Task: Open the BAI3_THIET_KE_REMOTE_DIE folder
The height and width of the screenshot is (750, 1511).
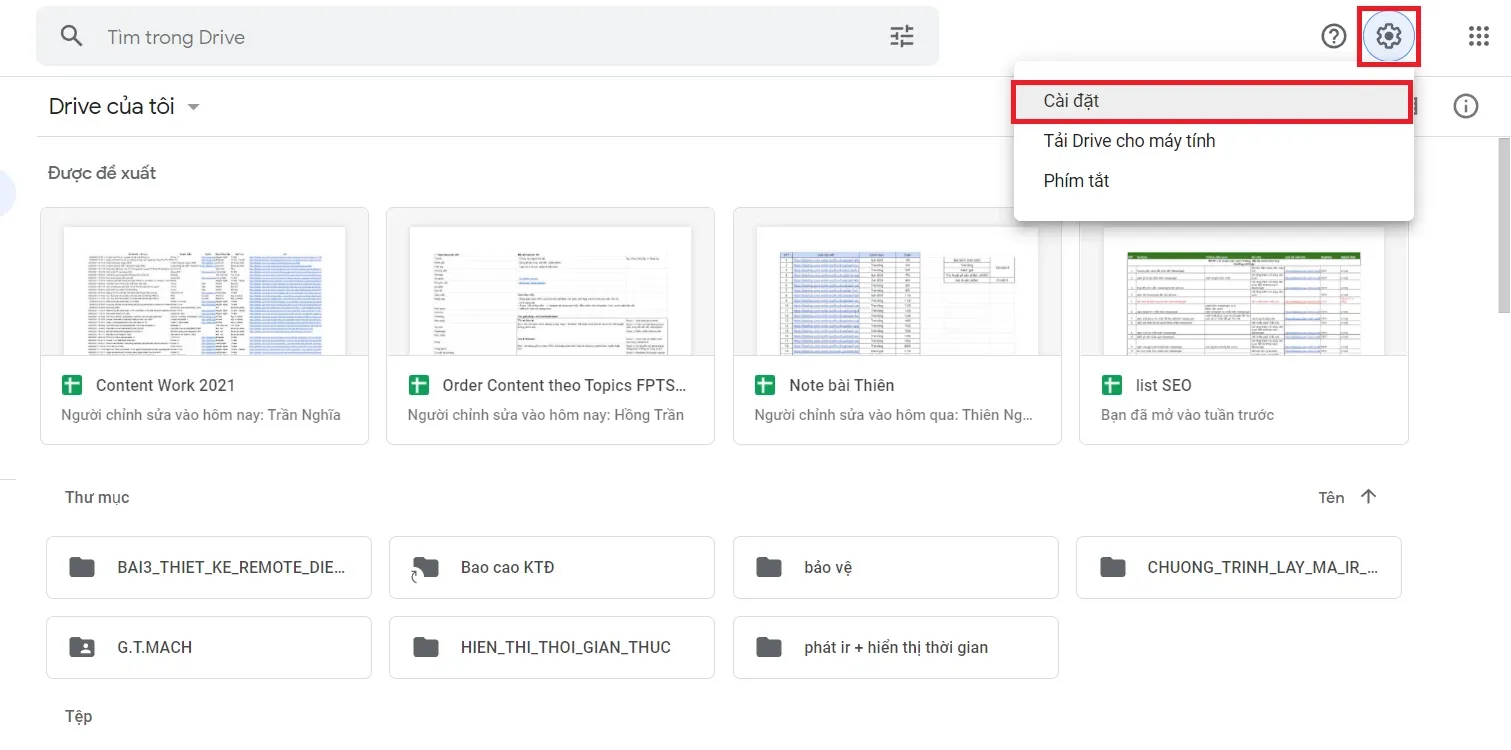Action: (209, 567)
